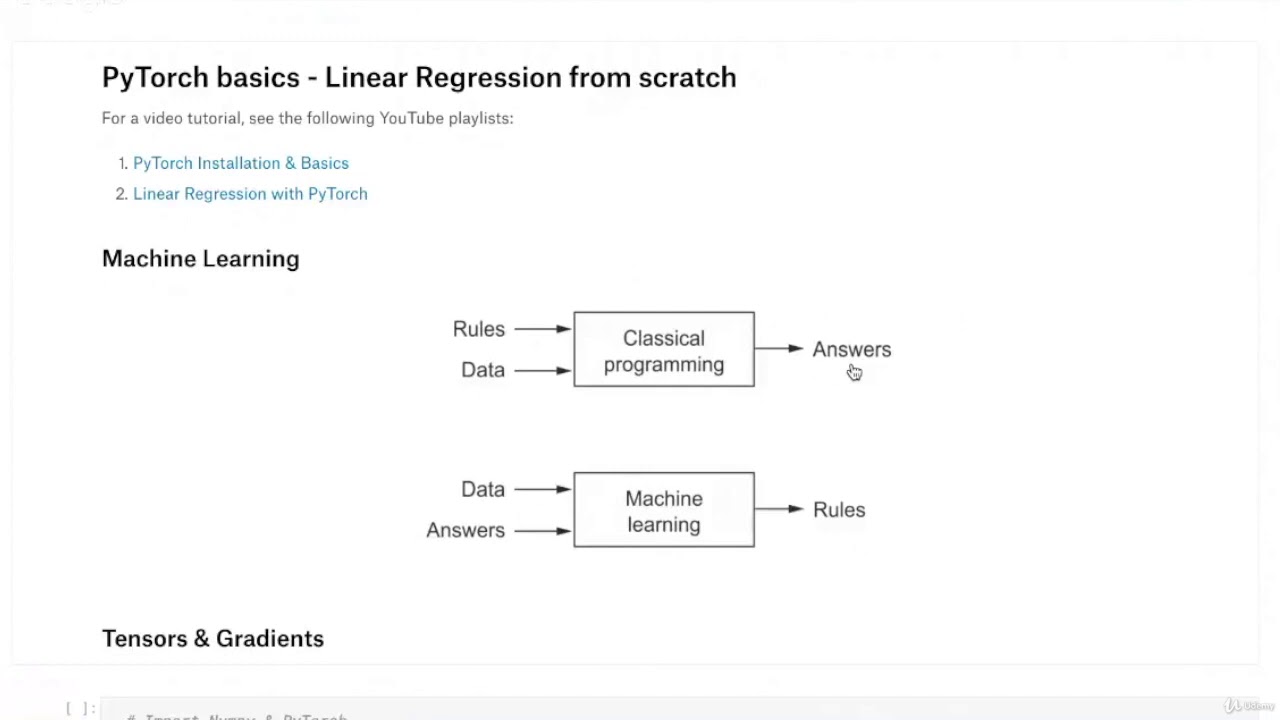Click the PyTorch basics notebook title heading
The height and width of the screenshot is (720, 1280).
pyautogui.click(x=419, y=77)
